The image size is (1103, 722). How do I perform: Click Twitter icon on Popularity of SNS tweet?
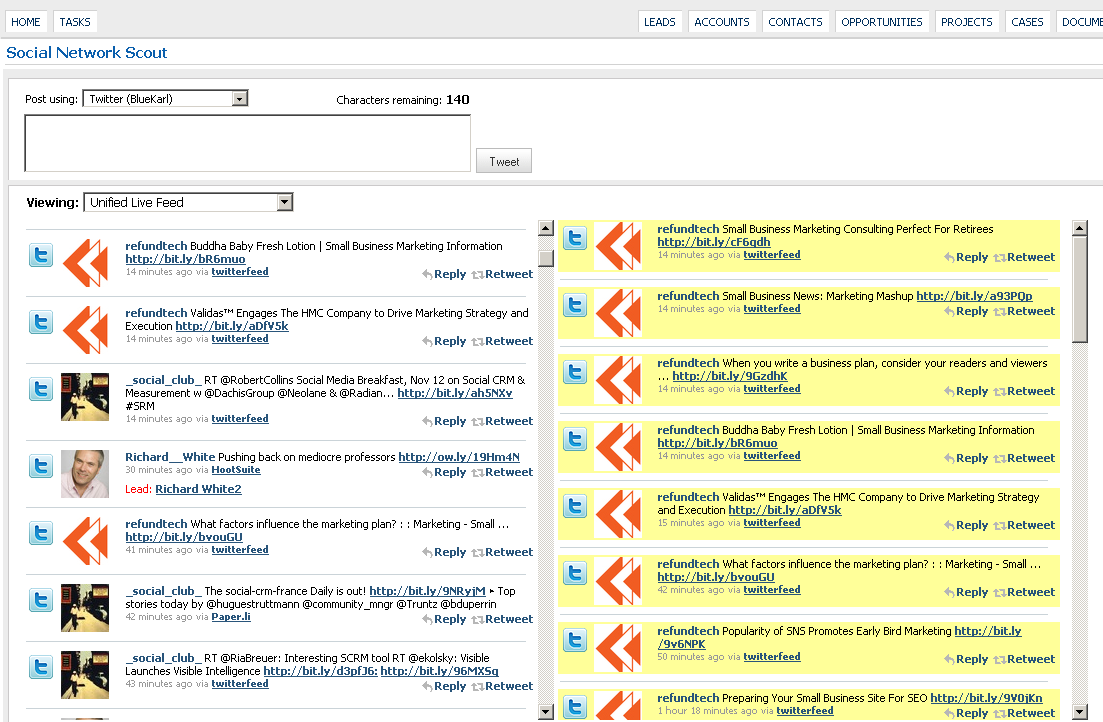[575, 640]
